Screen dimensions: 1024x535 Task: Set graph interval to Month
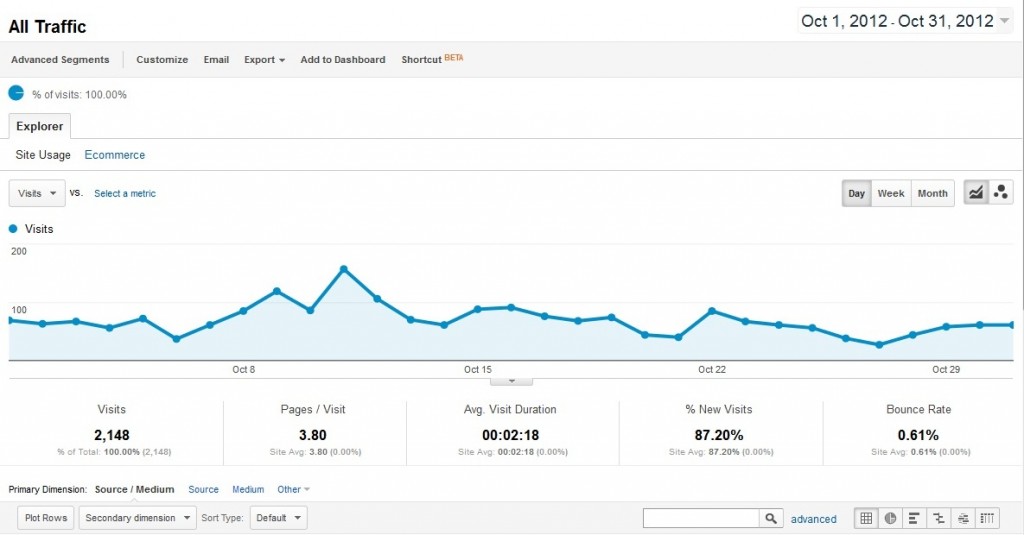pyautogui.click(x=932, y=193)
